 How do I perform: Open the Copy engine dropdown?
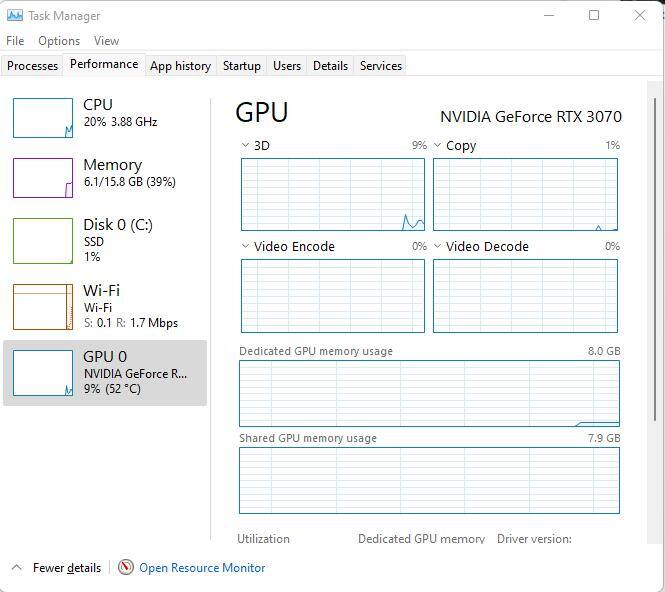[x=438, y=146]
